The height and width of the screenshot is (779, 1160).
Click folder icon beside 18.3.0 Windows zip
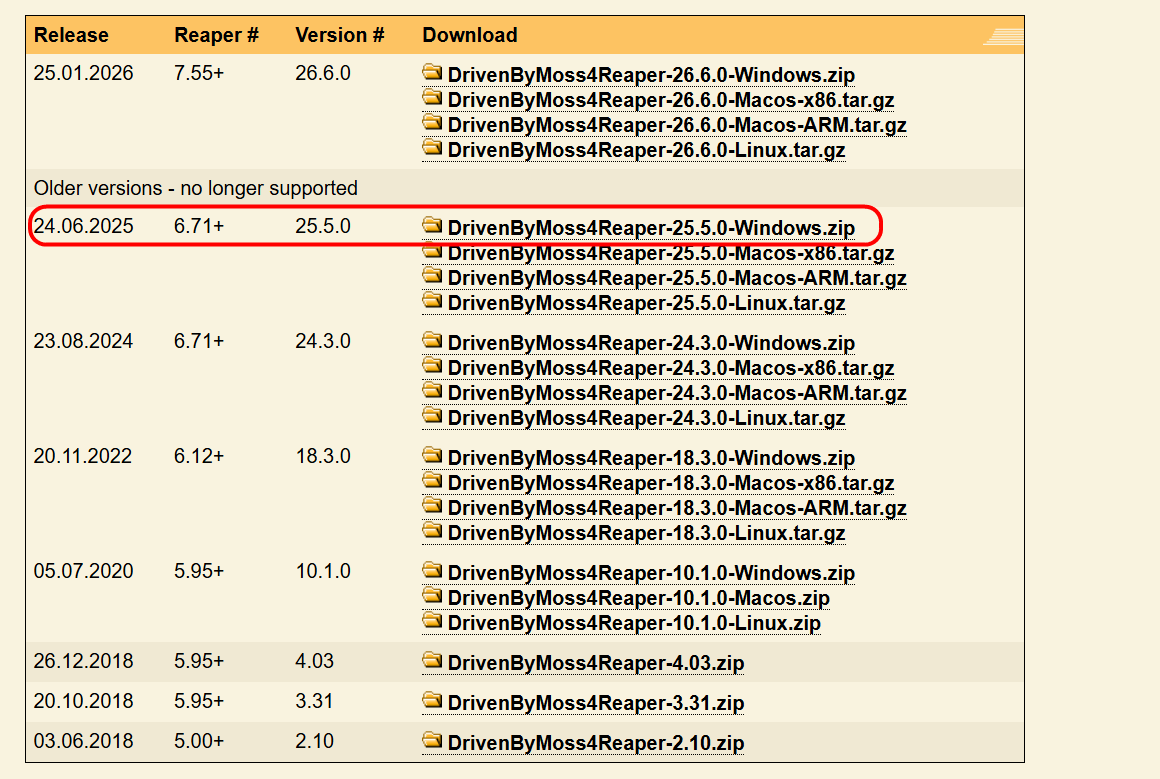click(x=432, y=456)
